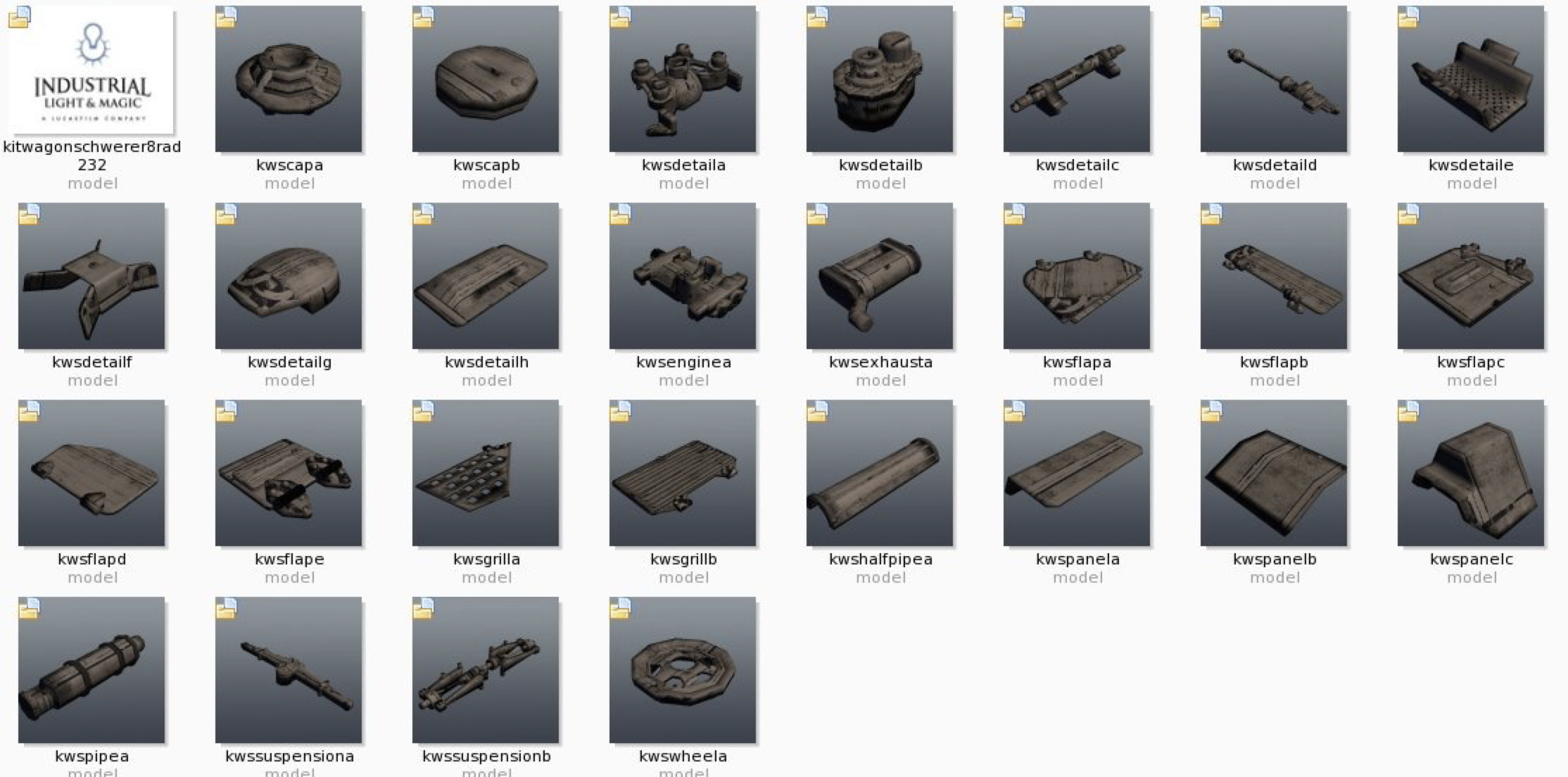Click the Industrial Light & Magic logo thumbnail
Screen dimensions: 1568x777
pos(91,70)
